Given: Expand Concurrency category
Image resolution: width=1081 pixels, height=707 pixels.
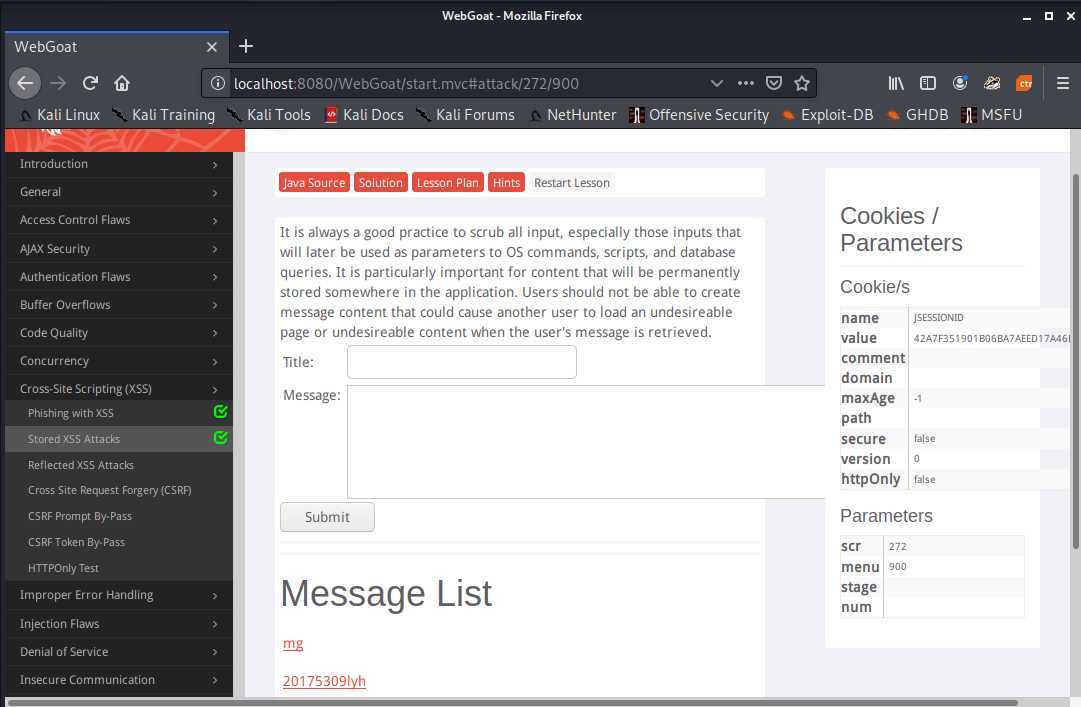Looking at the screenshot, I should [119, 361].
